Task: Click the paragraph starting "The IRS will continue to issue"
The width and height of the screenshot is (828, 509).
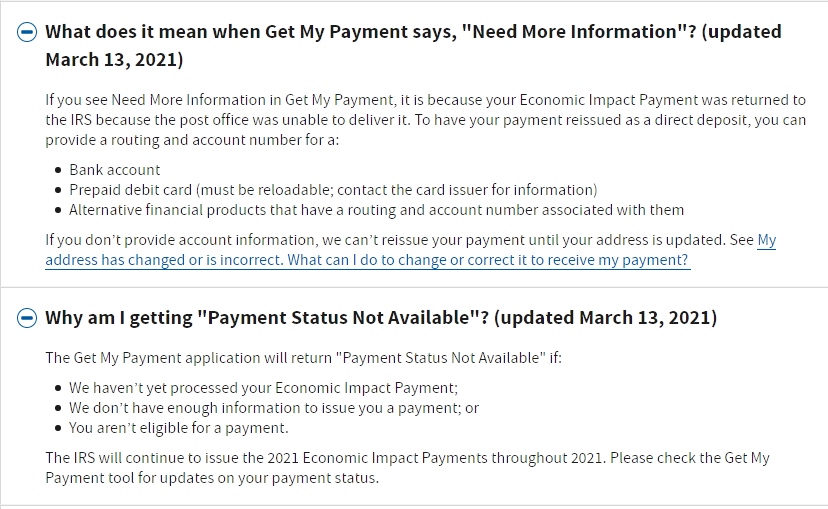Action: point(407,468)
